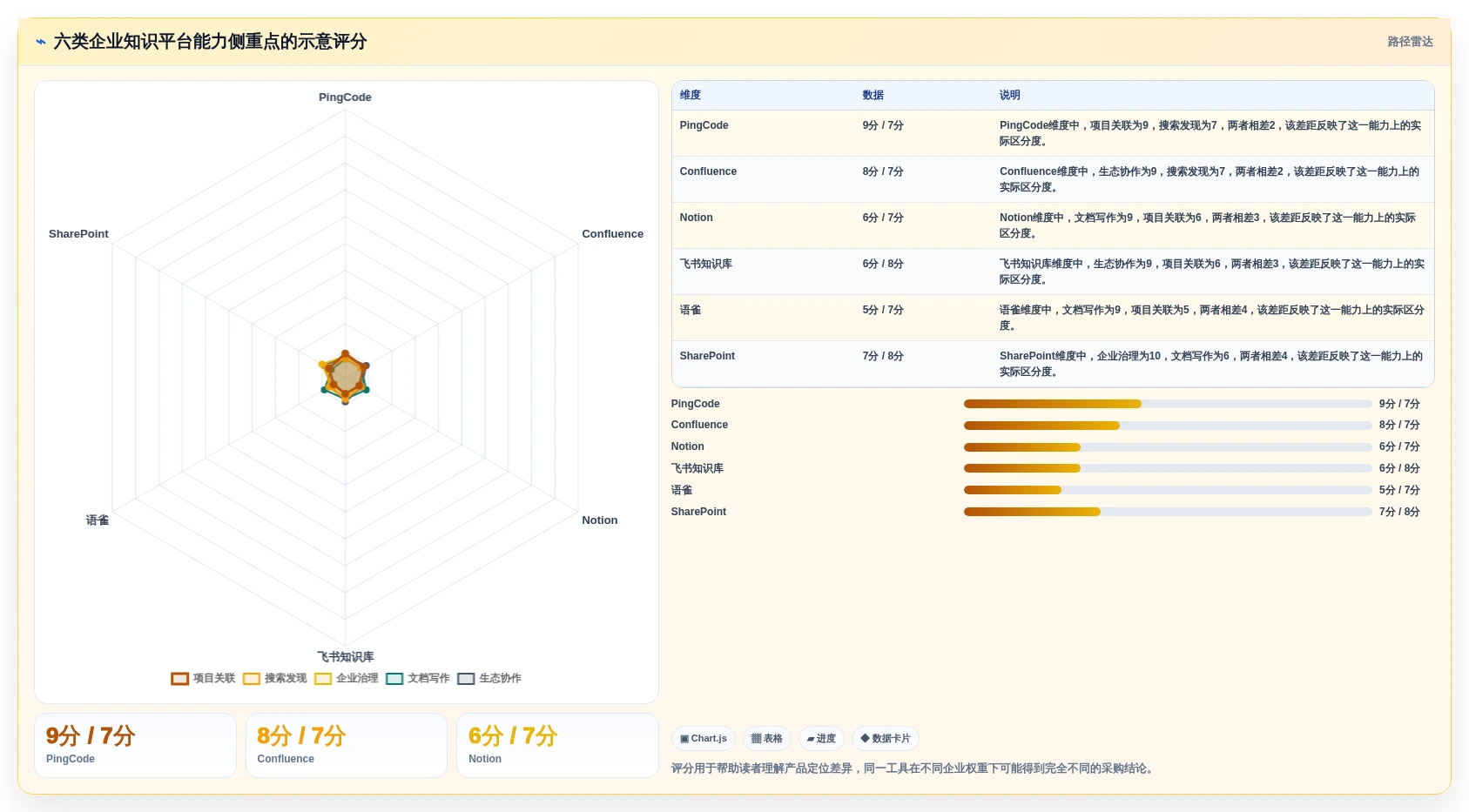The height and width of the screenshot is (812, 1469).
Task: Click the 进度 tag chip
Action: click(x=821, y=739)
